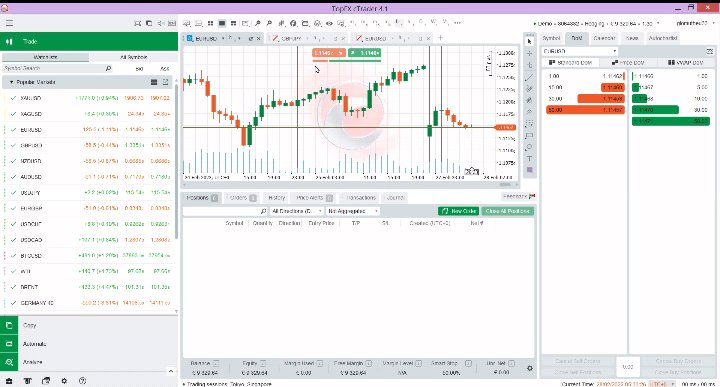Open the Copy section

(89, 325)
